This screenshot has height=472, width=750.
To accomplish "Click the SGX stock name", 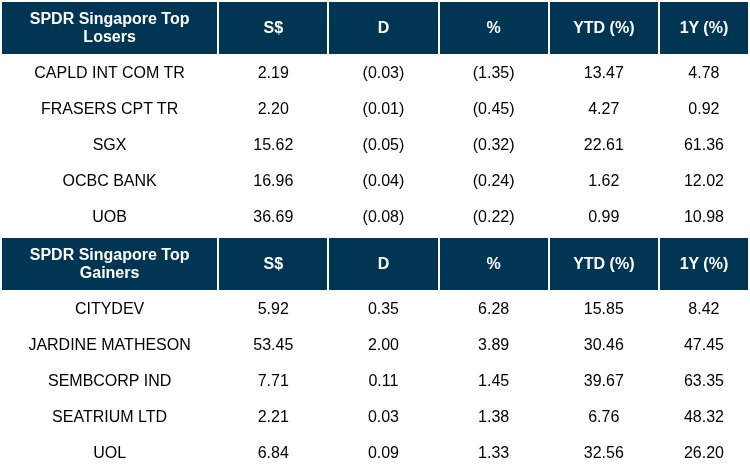I will click(x=109, y=144).
